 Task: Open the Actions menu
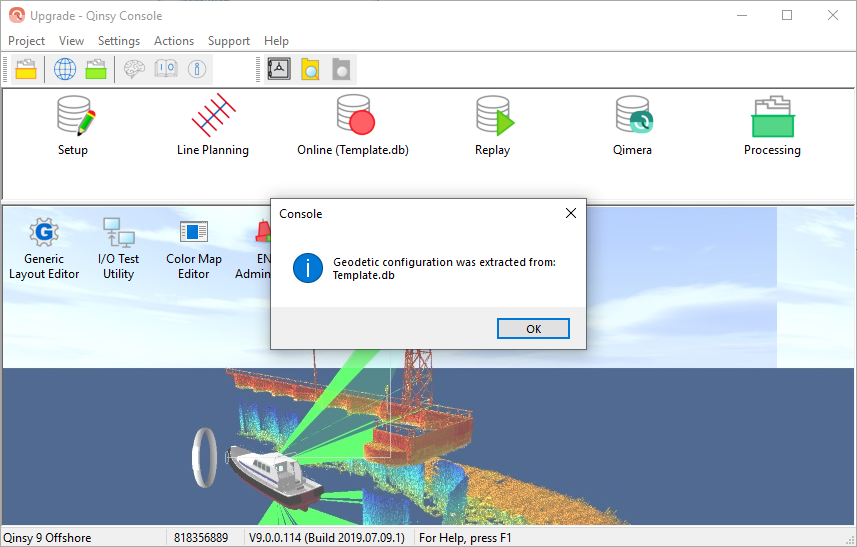click(x=174, y=41)
